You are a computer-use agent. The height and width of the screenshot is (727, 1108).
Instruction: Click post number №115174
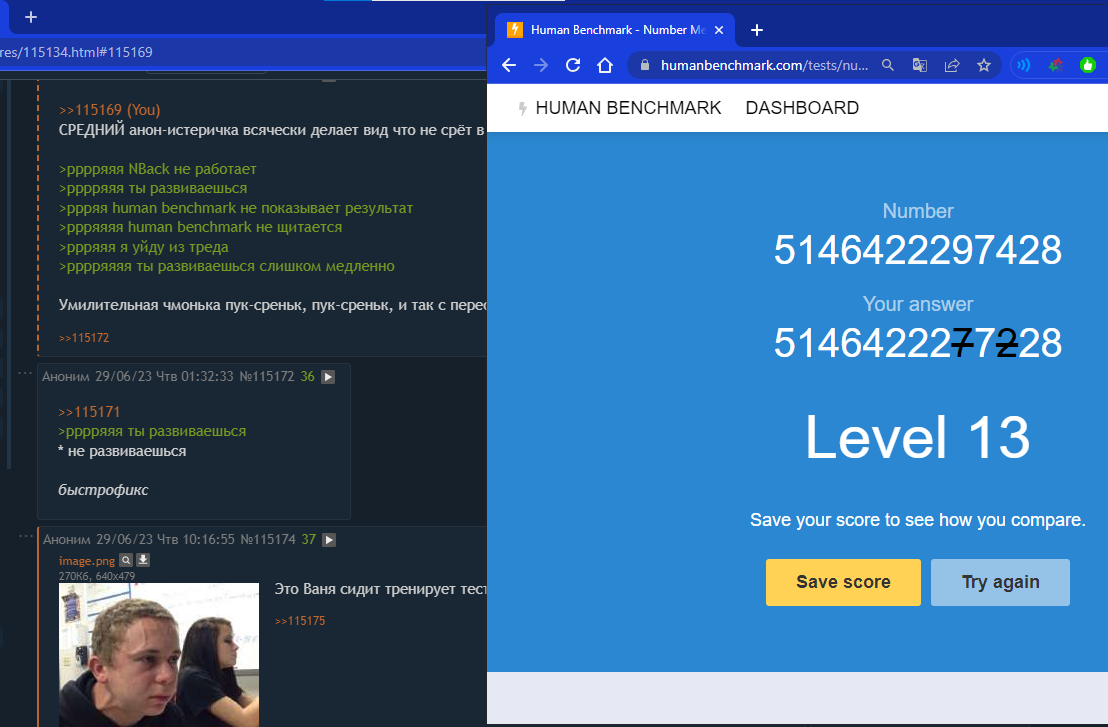coord(268,540)
